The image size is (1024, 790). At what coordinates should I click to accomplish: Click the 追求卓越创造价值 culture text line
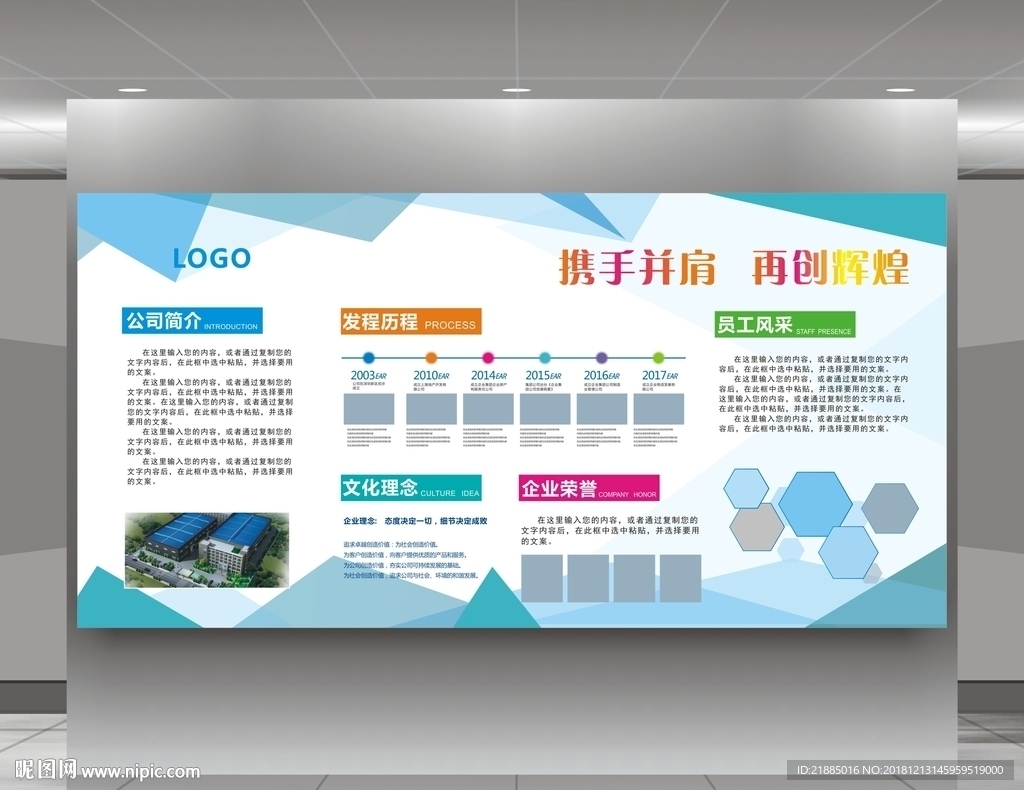click(x=391, y=544)
